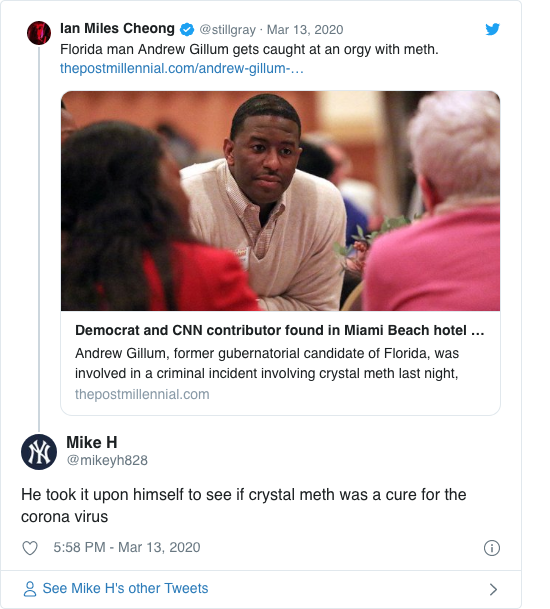Click the Ian Miles Cheong display name
550x609 pixels.
[117, 29]
